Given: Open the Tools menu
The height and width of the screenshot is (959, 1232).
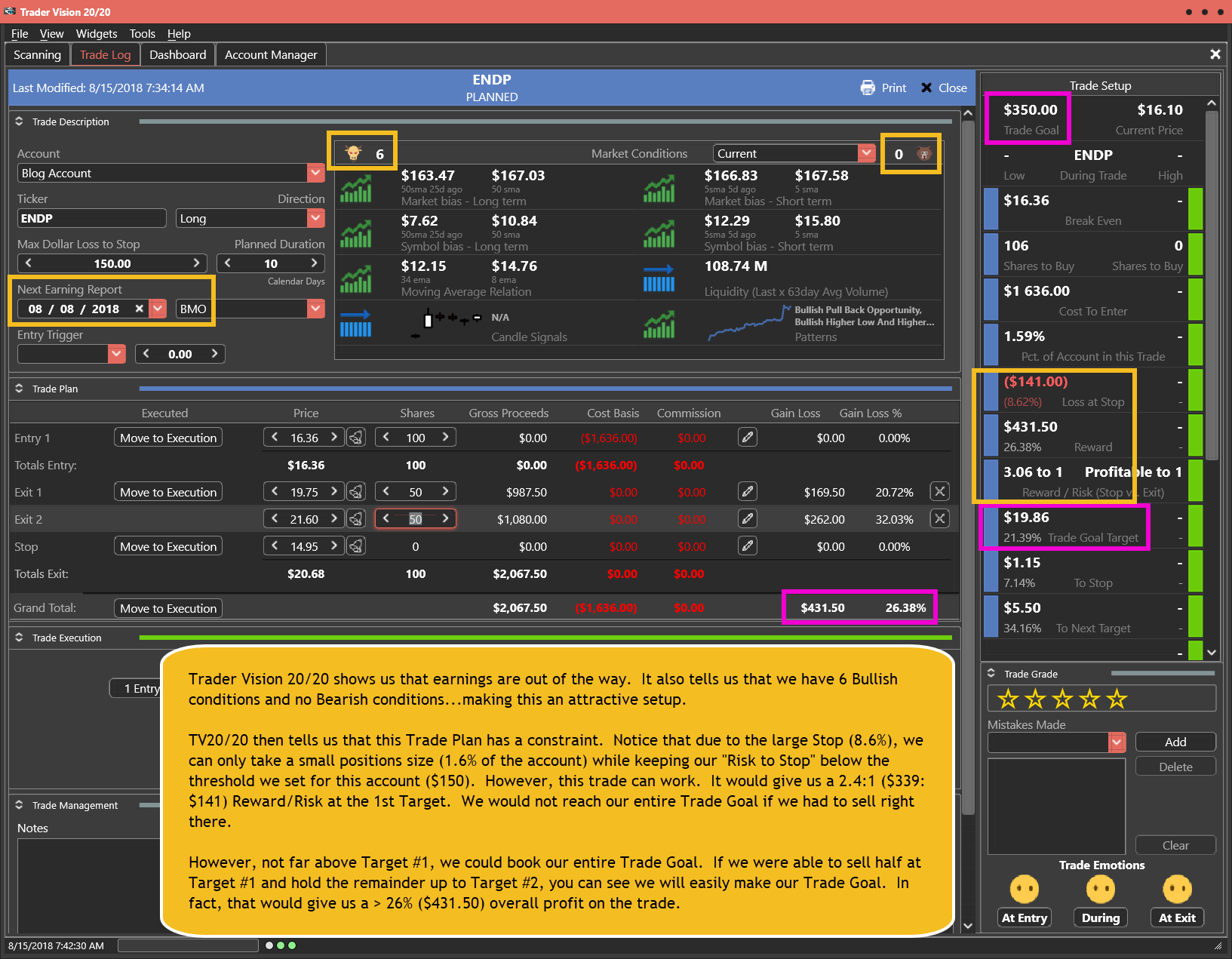Looking at the screenshot, I should pos(142,34).
